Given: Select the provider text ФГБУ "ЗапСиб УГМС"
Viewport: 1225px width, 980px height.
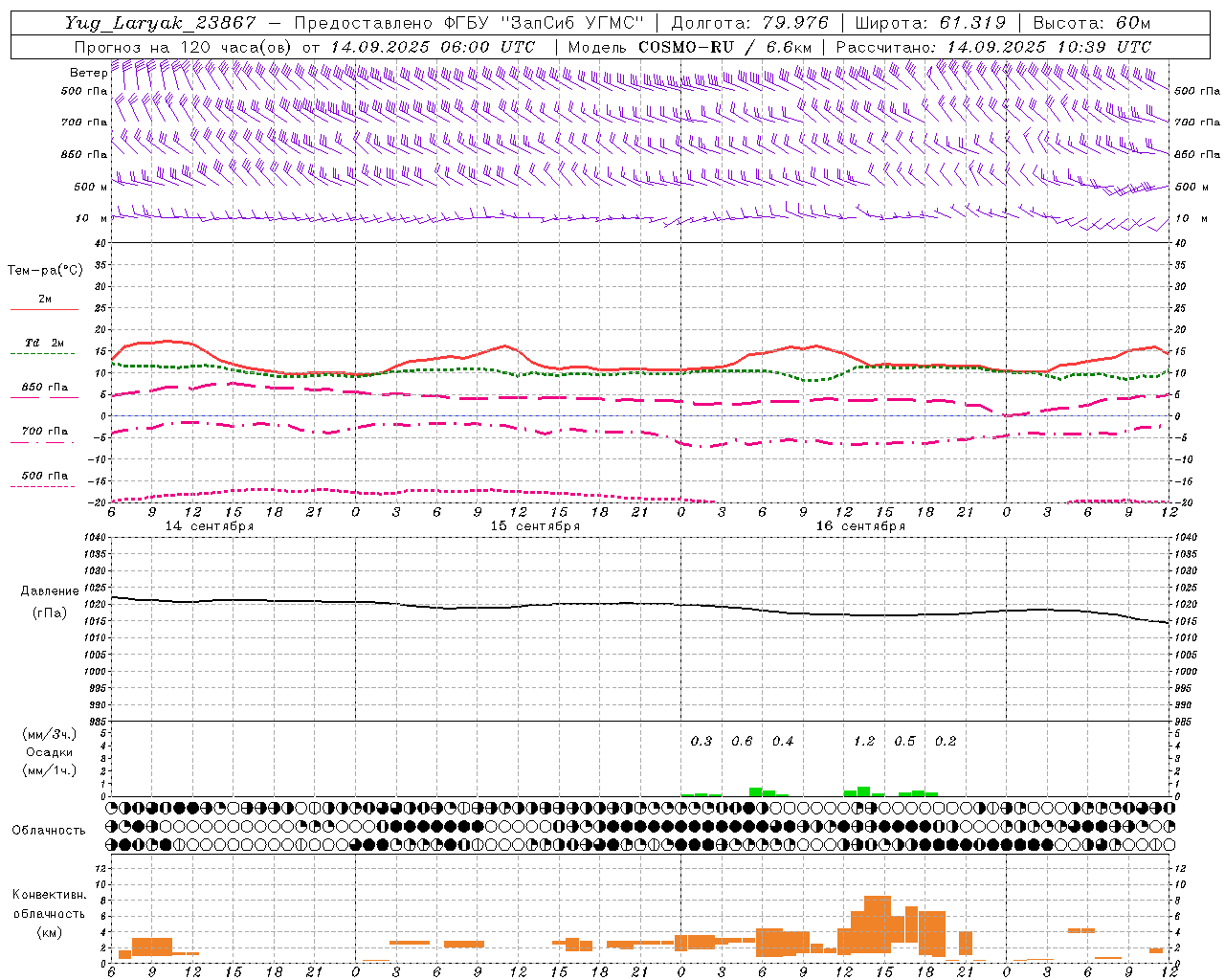Looking at the screenshot, I should click(546, 23).
